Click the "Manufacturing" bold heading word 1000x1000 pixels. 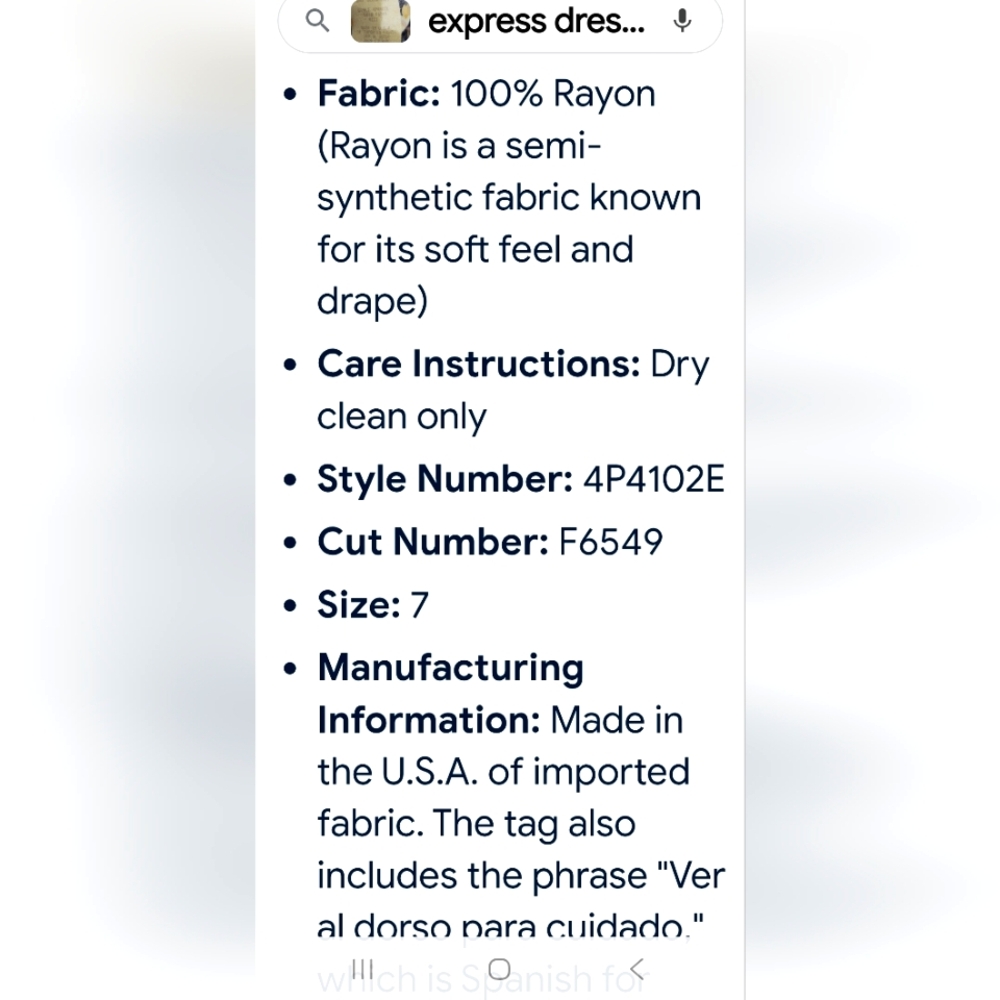pos(451,668)
